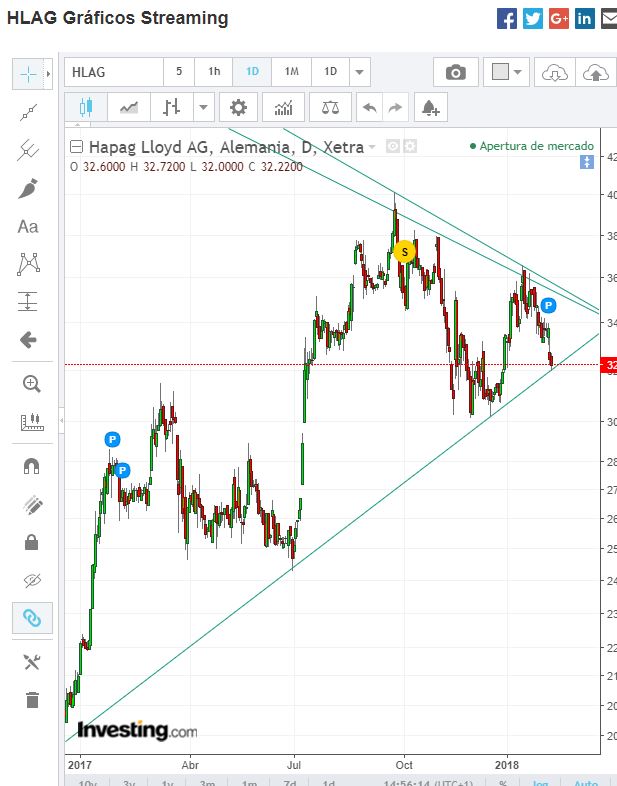Select the pitchfork drawing tool
This screenshot has width=617, height=786.
point(29,150)
